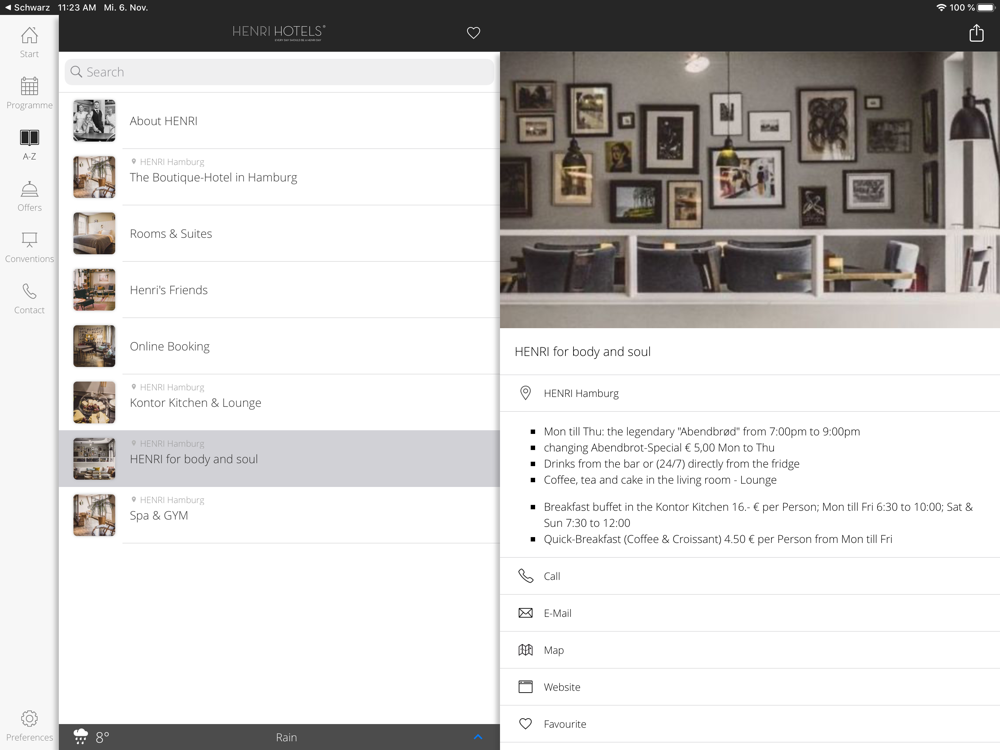Screen dimensions: 1000x750
Task: Click the phone icon beside Call
Action: (526, 576)
